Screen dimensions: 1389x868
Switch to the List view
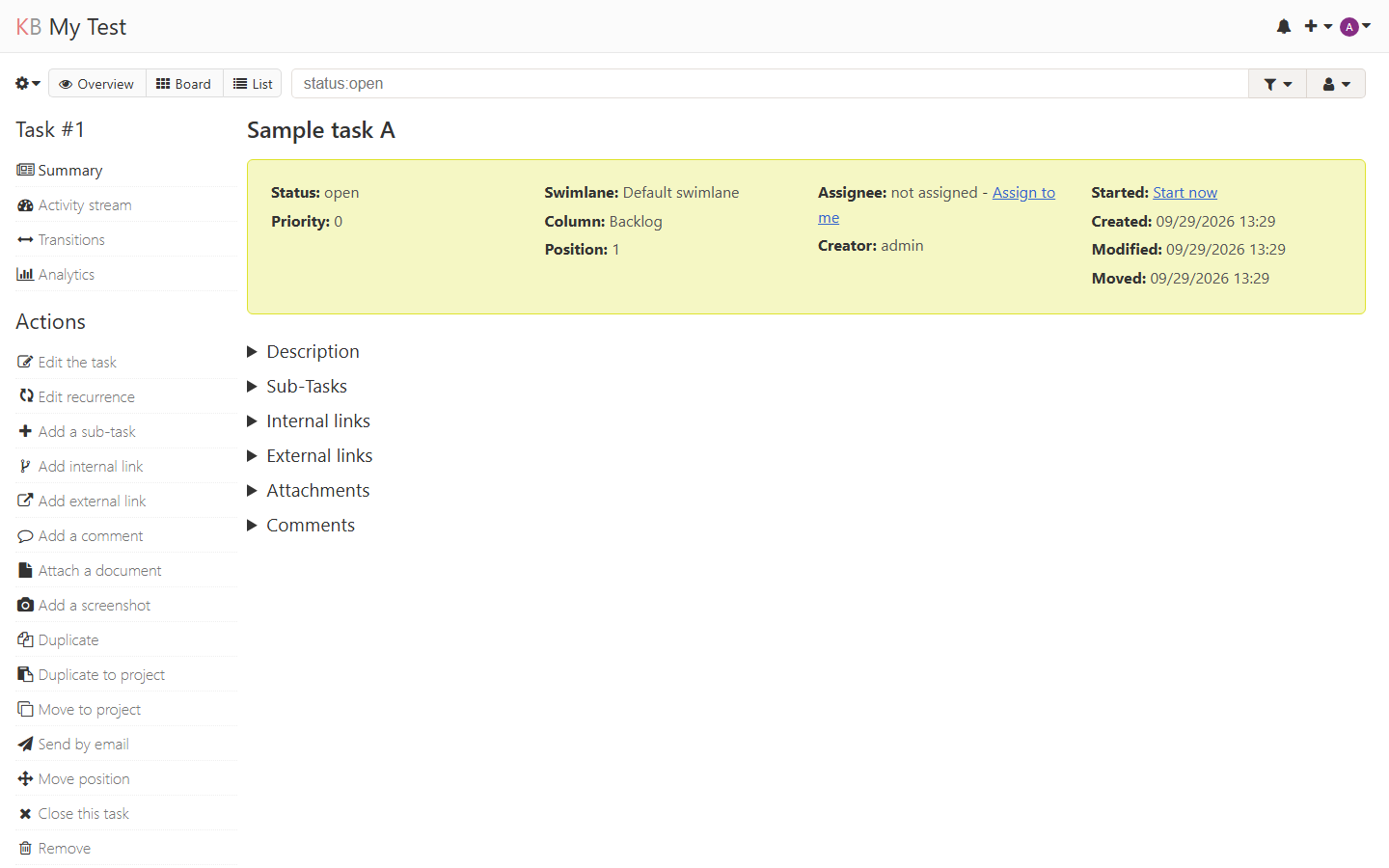(253, 84)
